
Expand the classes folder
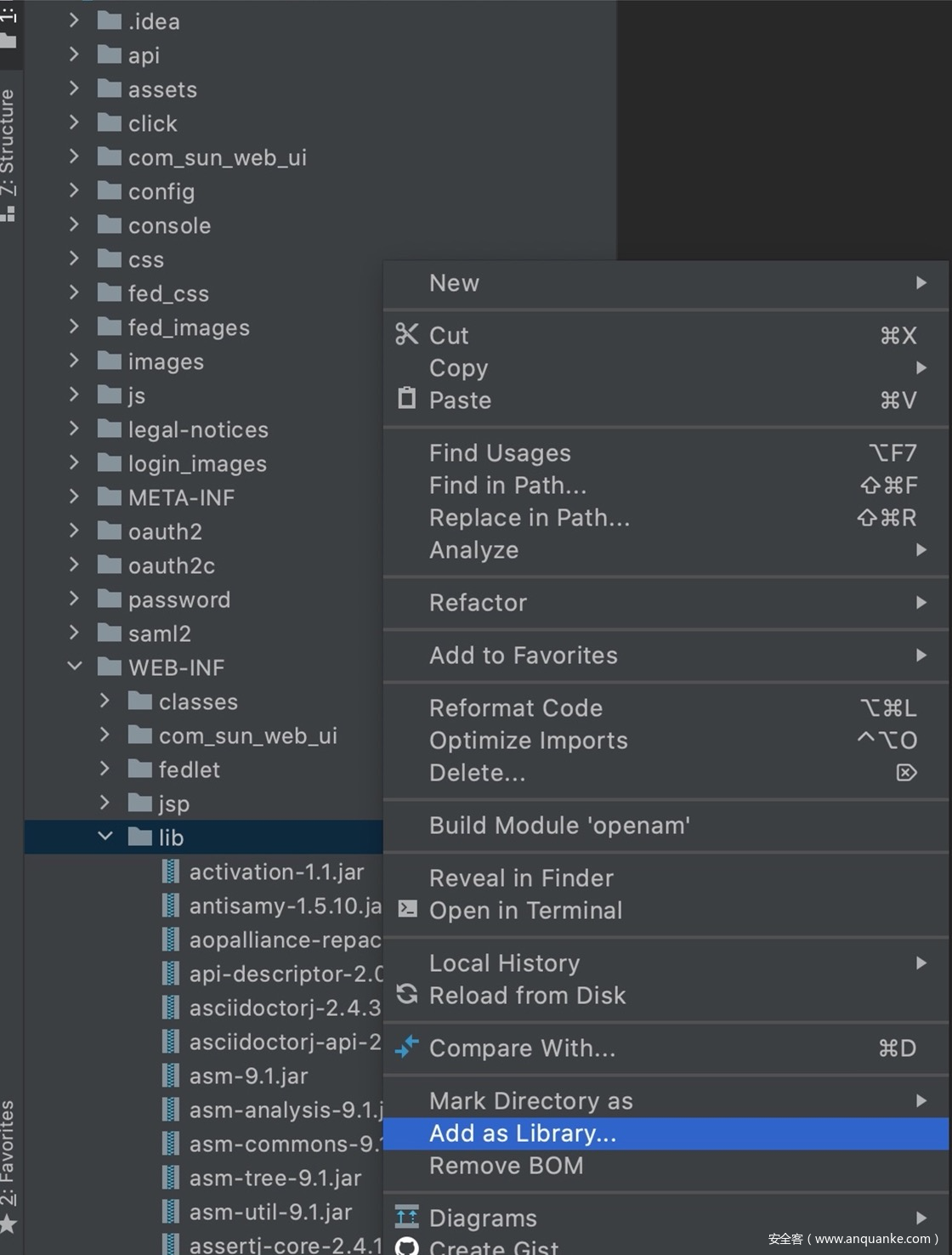(x=105, y=701)
